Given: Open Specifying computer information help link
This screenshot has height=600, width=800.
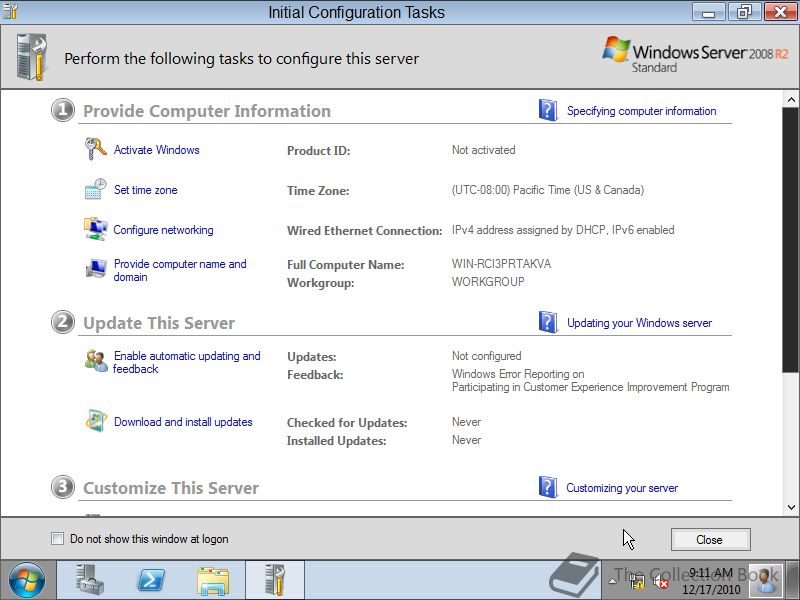Looking at the screenshot, I should click(x=641, y=111).
